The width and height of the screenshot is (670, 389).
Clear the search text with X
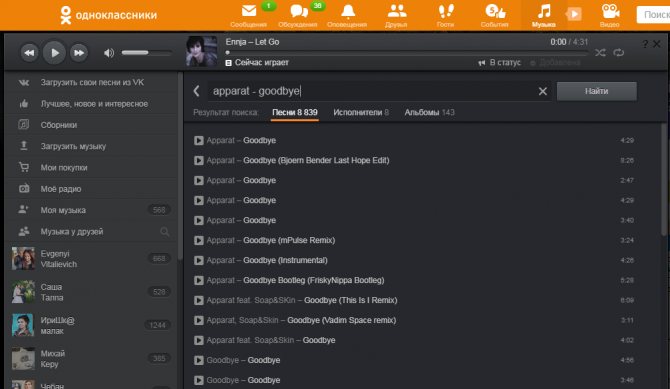click(543, 91)
